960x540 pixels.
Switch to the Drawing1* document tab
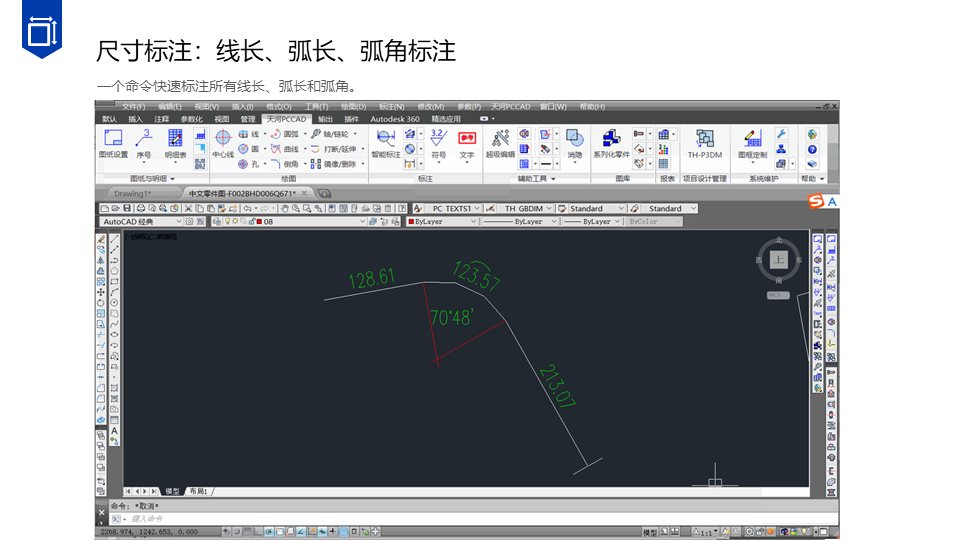click(x=133, y=193)
